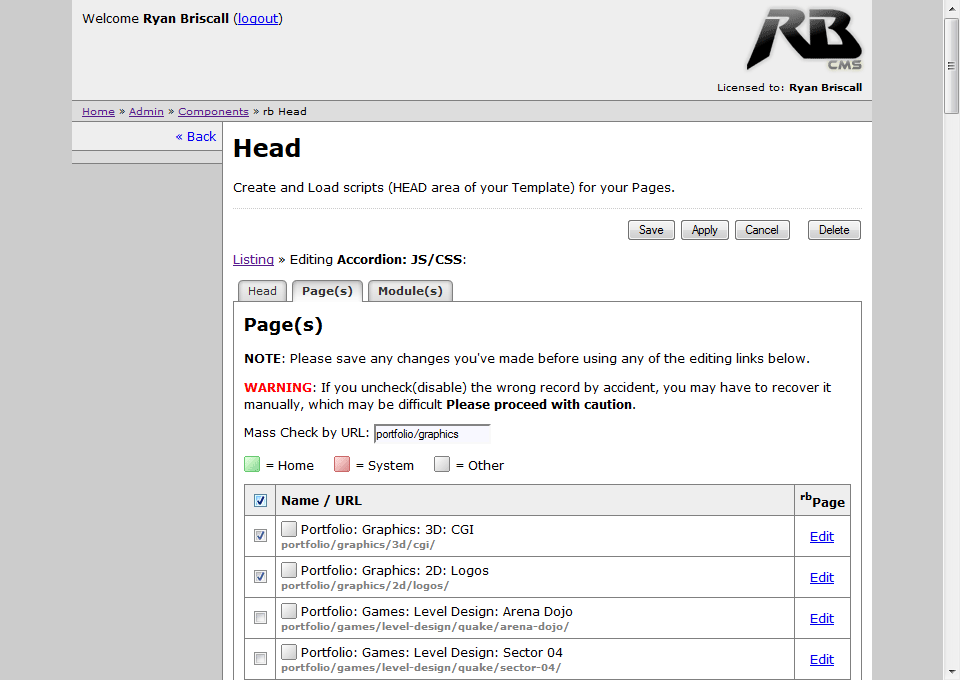Screen dimensions: 960x680
Task: Click the green Home legend swatch
Action: click(x=252, y=464)
